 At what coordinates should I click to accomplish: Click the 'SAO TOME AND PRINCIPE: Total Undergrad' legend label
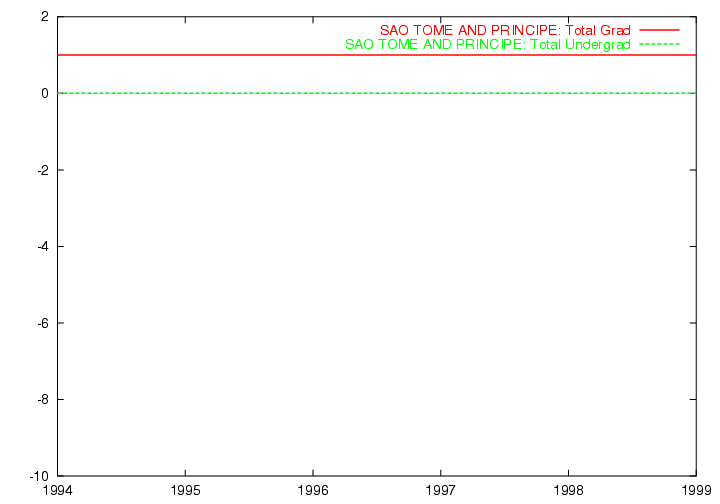pos(488,45)
